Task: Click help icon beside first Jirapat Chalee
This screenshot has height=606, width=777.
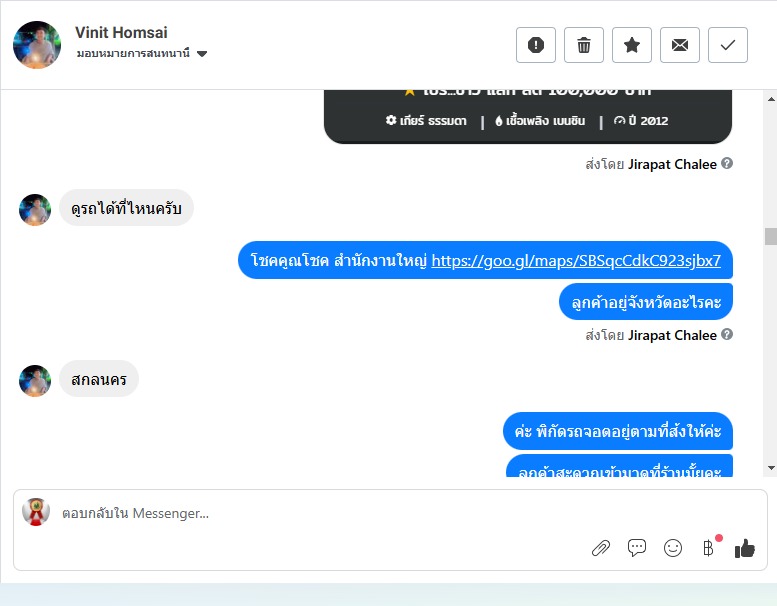Action: (x=727, y=163)
